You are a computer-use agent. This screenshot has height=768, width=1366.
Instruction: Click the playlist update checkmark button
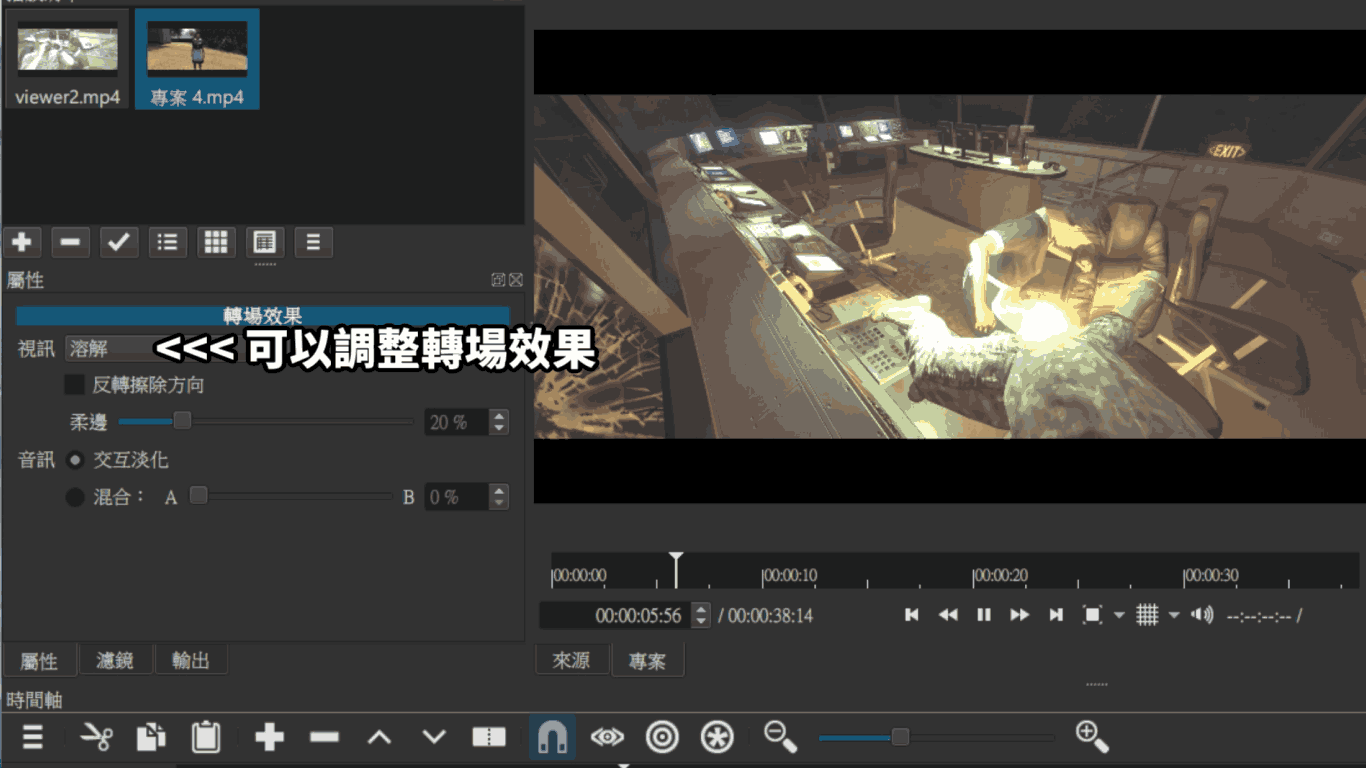coord(119,242)
